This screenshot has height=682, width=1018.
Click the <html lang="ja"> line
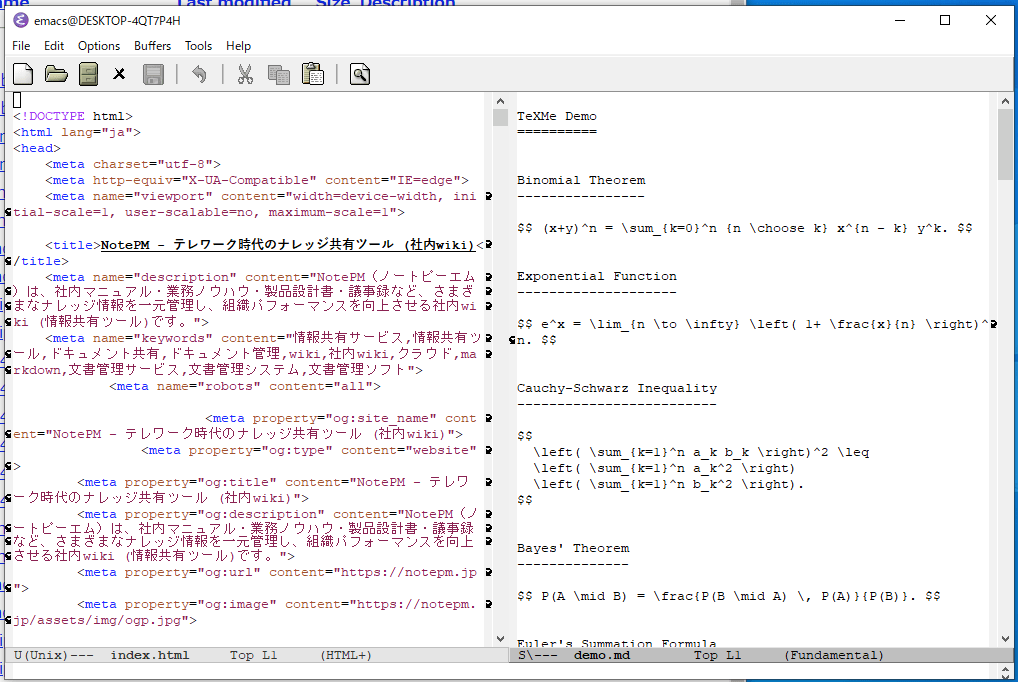coord(77,133)
